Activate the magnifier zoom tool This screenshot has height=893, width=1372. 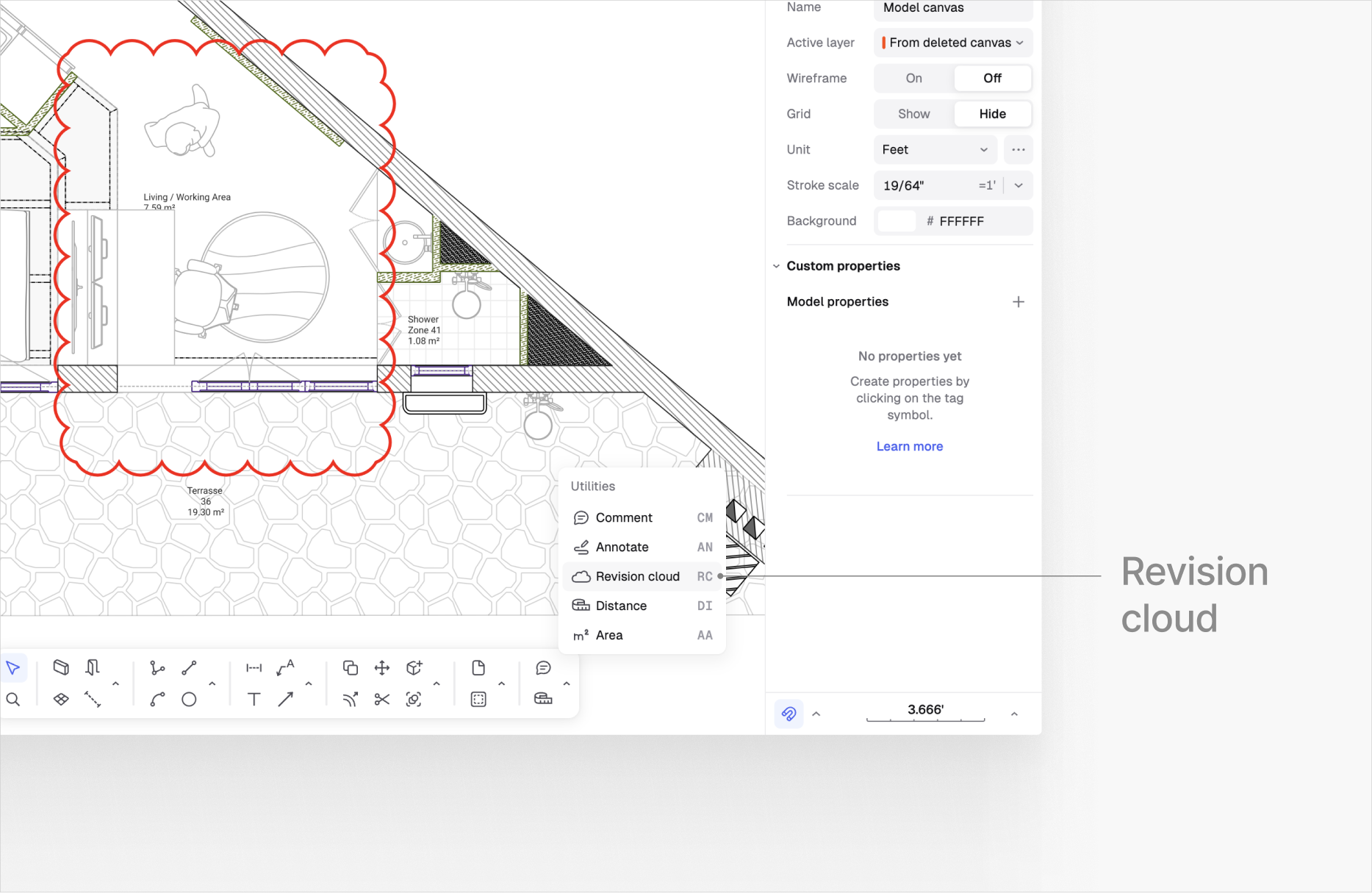click(13, 699)
